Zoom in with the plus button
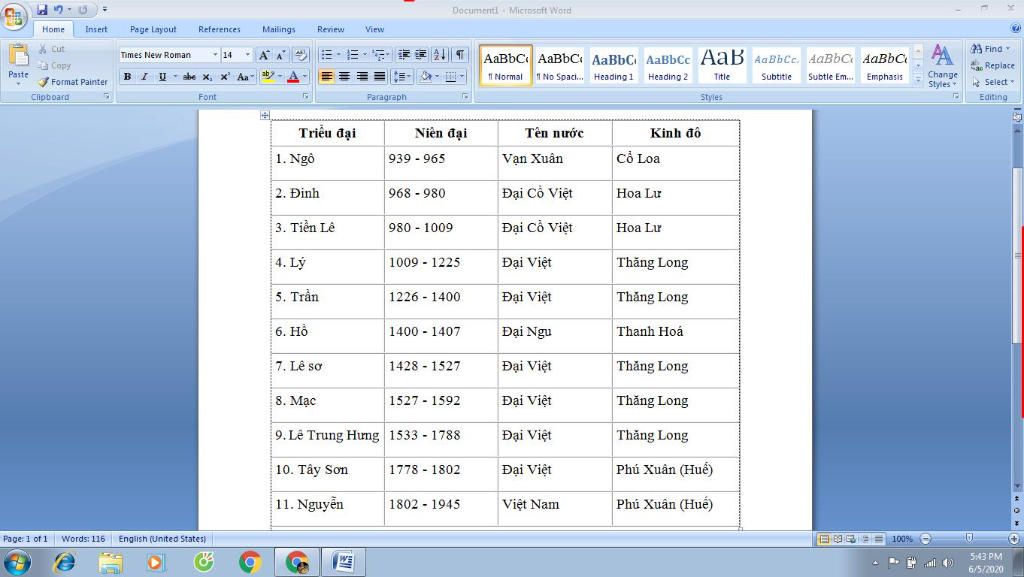 click(x=1014, y=539)
